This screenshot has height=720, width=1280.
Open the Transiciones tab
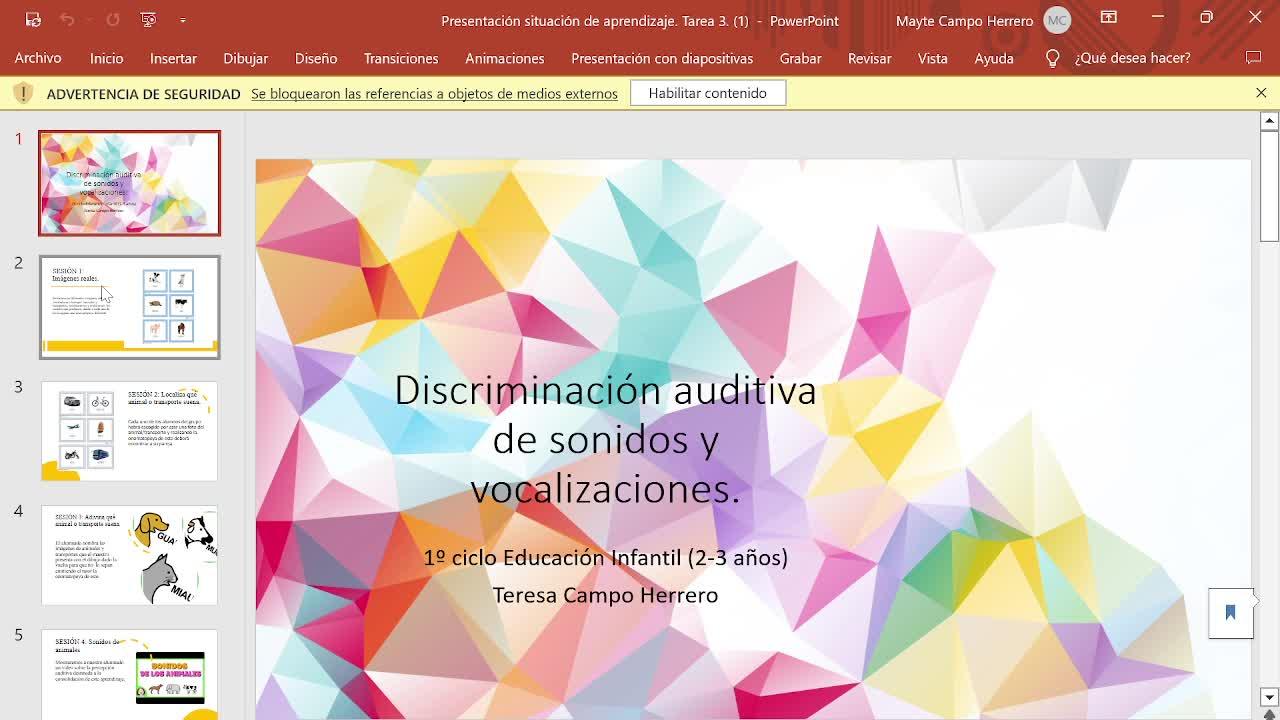[401, 58]
